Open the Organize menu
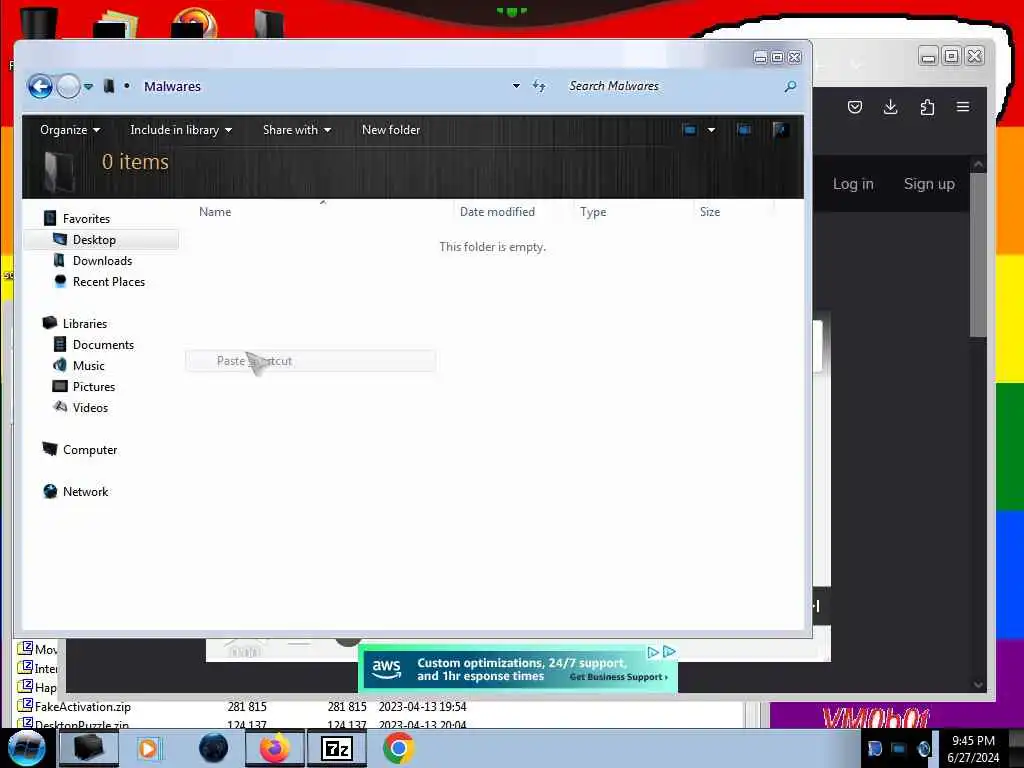 (70, 129)
